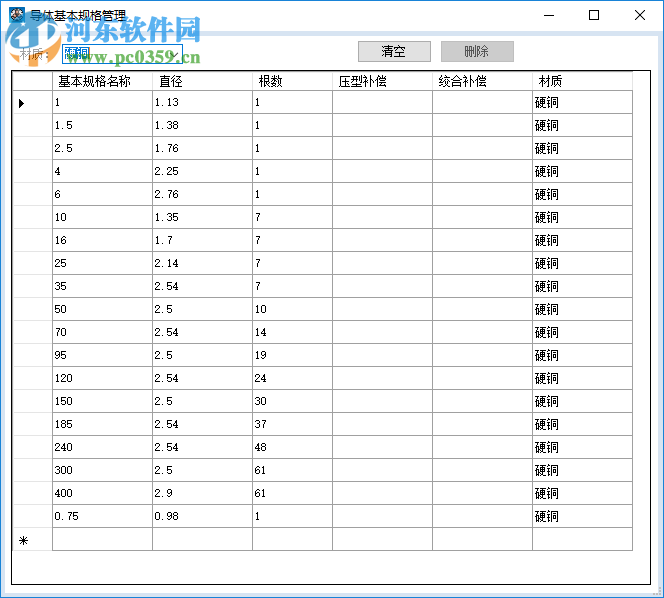Click the strand count cell 48
The image size is (664, 598).
point(292,447)
